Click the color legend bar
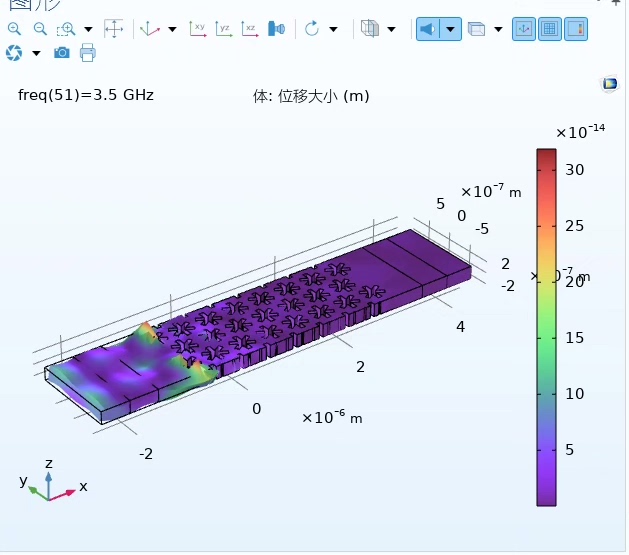The height and width of the screenshot is (555, 629). click(x=546, y=327)
